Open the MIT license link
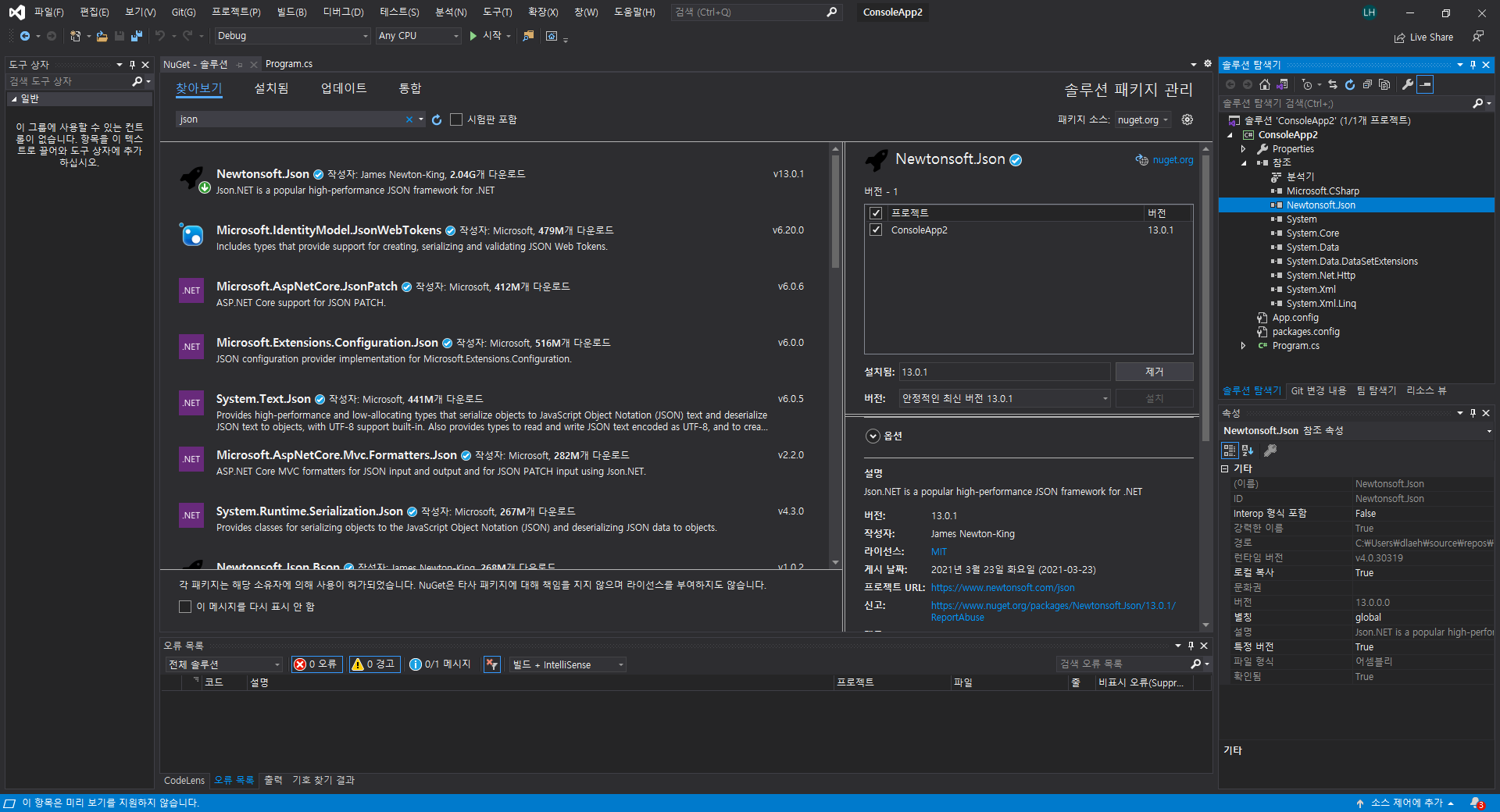The width and height of the screenshot is (1500, 812). click(x=938, y=552)
